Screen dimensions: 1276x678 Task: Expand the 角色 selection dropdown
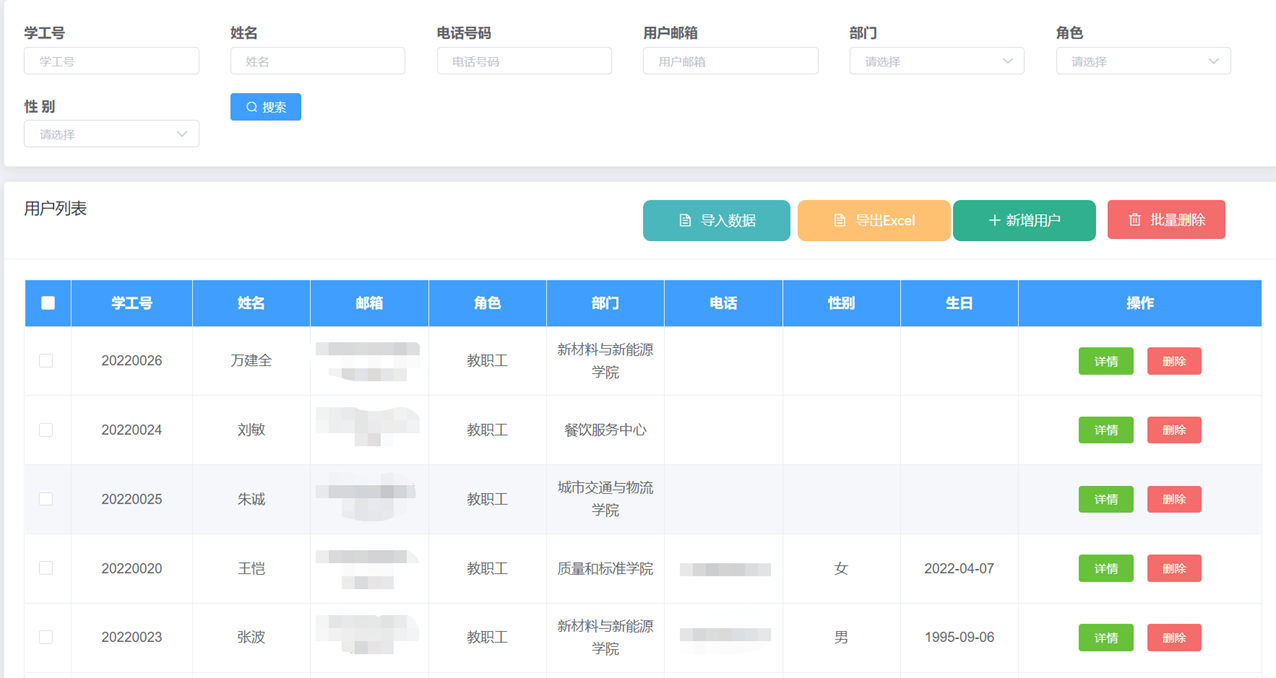(1143, 61)
